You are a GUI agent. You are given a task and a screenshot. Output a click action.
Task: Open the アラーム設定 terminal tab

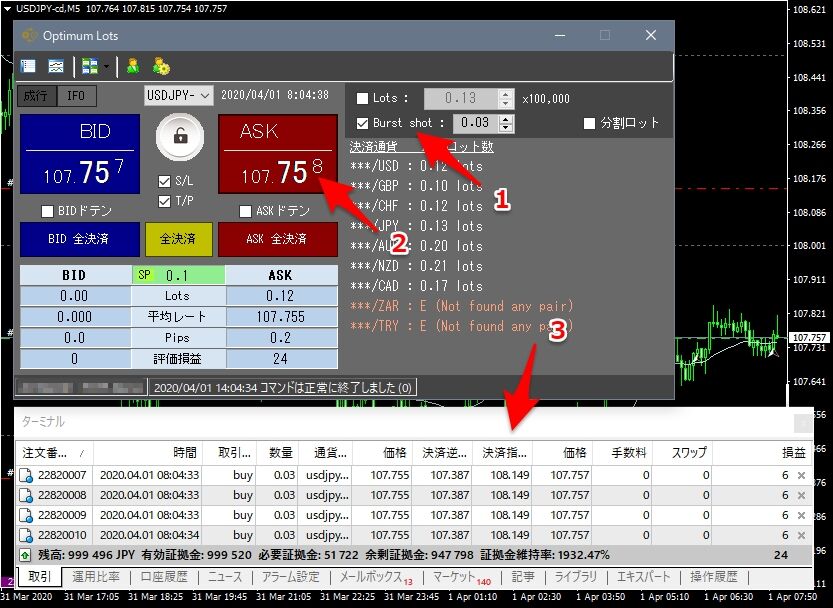[x=291, y=577]
